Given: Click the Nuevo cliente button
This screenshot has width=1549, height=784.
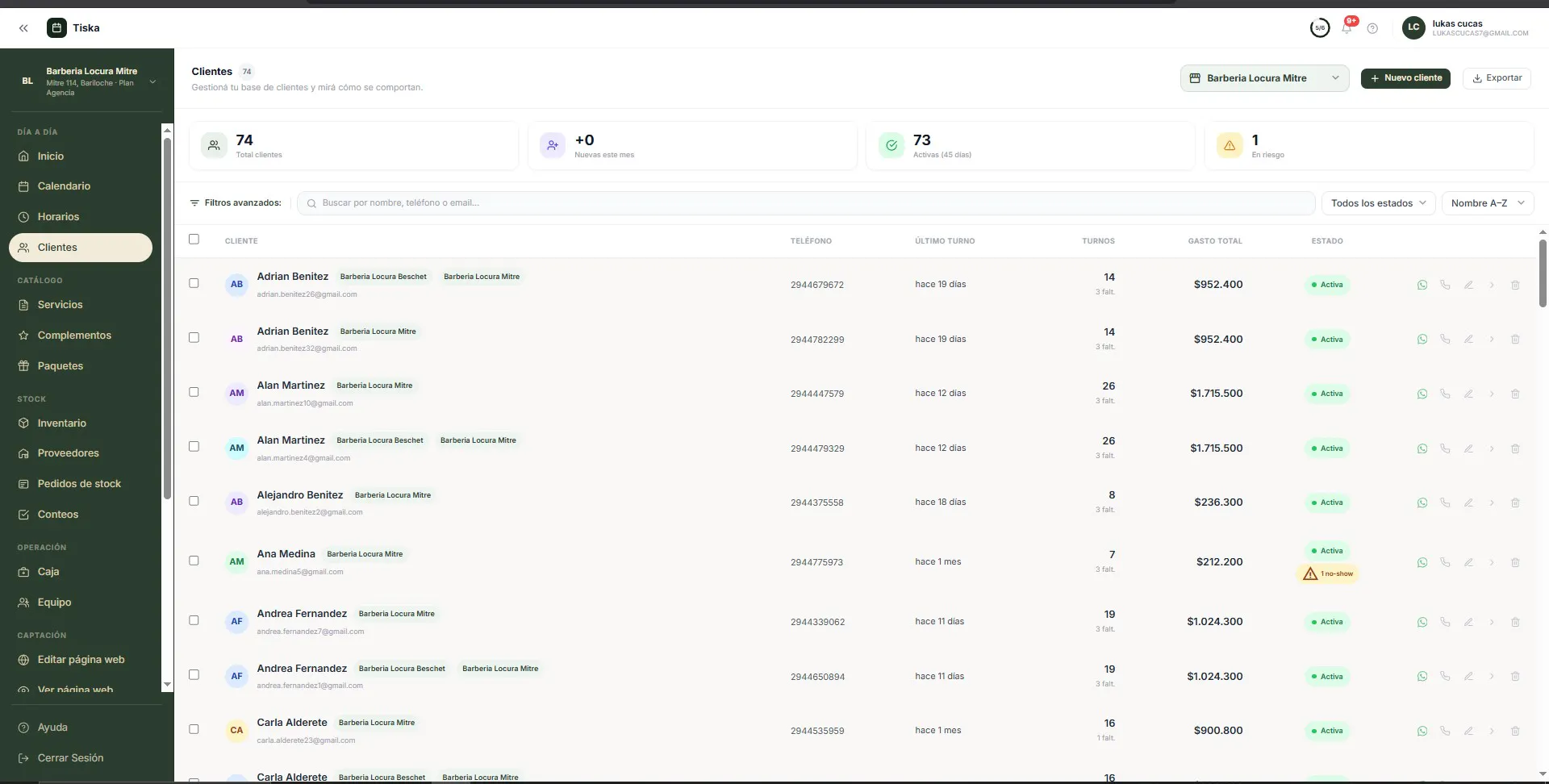Looking at the screenshot, I should tap(1405, 78).
